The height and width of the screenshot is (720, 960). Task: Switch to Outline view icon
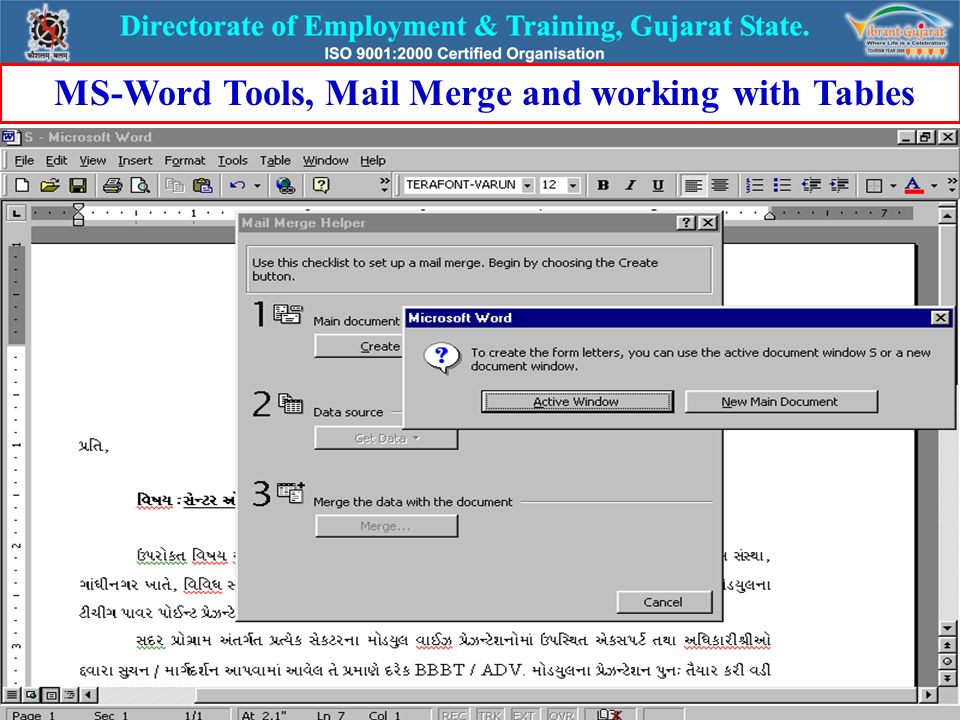(70, 694)
